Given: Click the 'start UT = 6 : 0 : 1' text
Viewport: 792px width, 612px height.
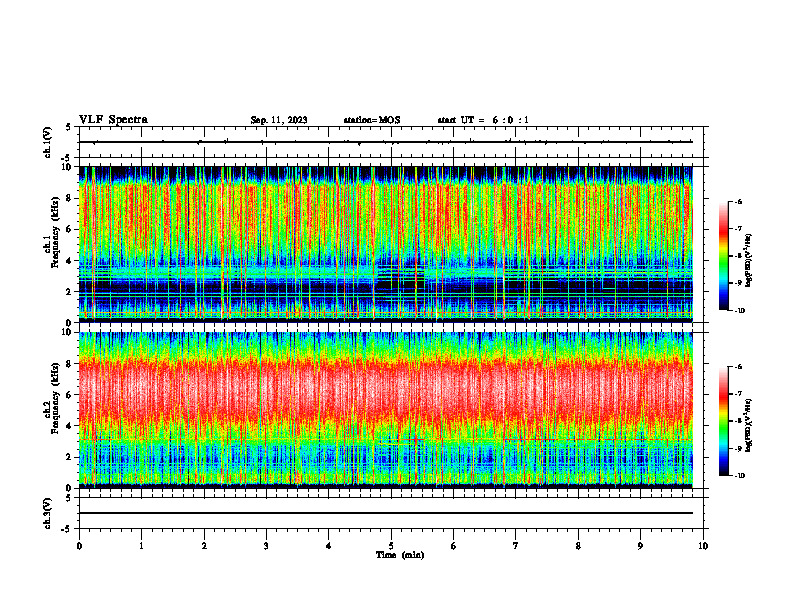Looking at the screenshot, I should pos(483,120).
